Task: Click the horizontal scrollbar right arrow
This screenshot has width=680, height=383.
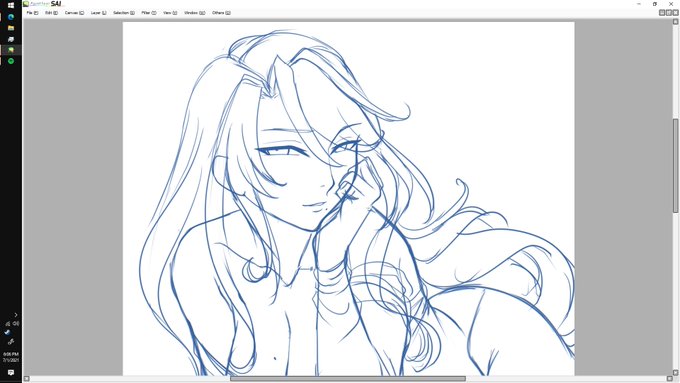Action: [x=670, y=379]
